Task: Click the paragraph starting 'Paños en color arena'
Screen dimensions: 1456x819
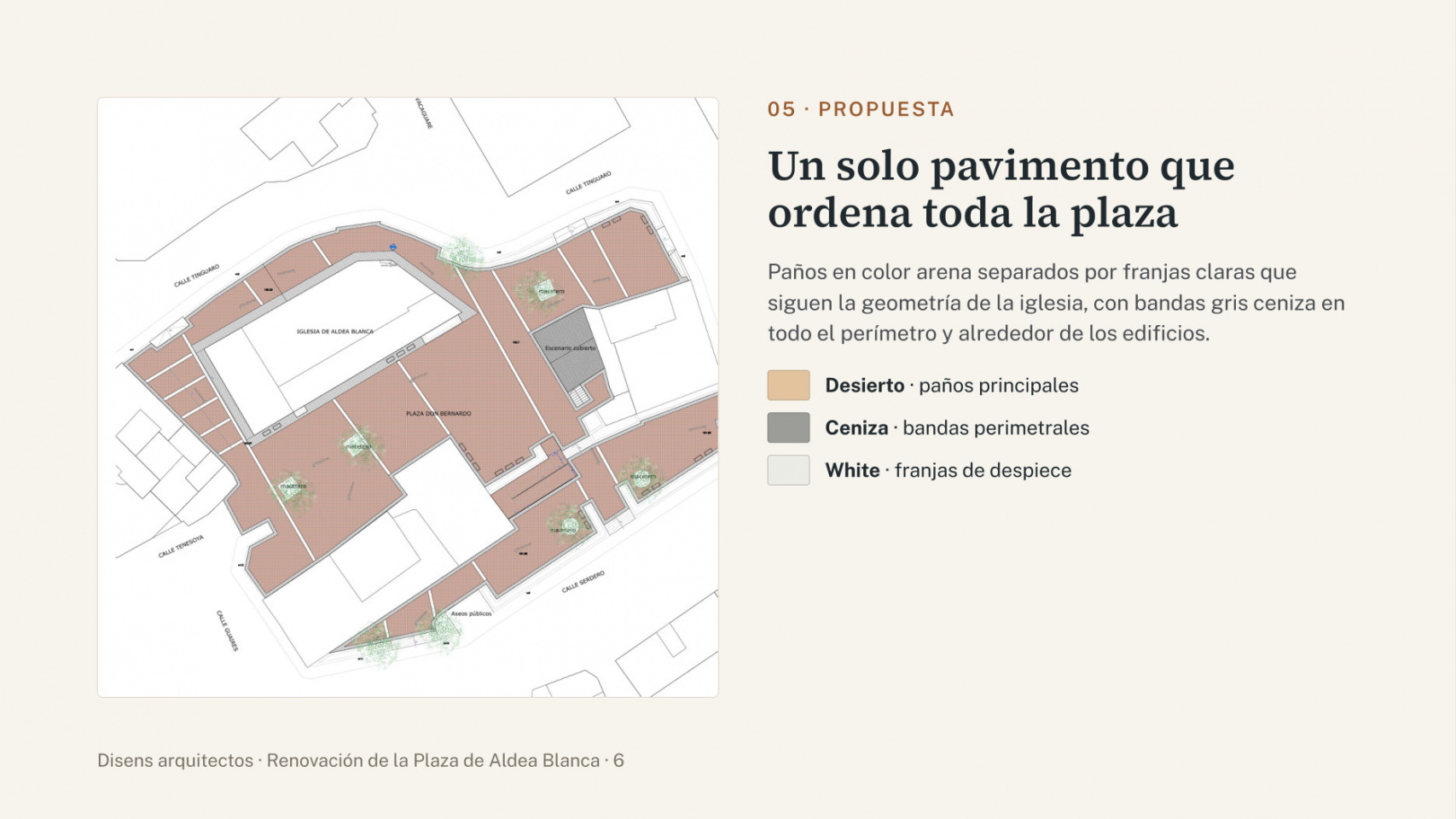Action: pos(1056,303)
